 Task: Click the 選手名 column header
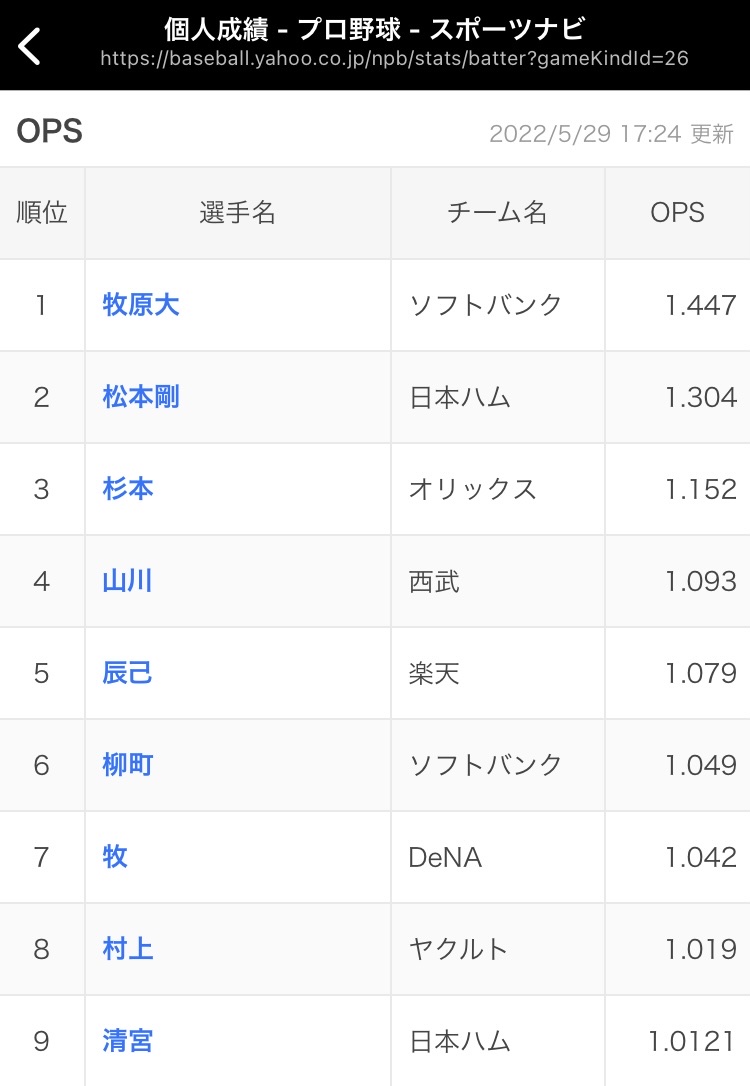point(238,213)
